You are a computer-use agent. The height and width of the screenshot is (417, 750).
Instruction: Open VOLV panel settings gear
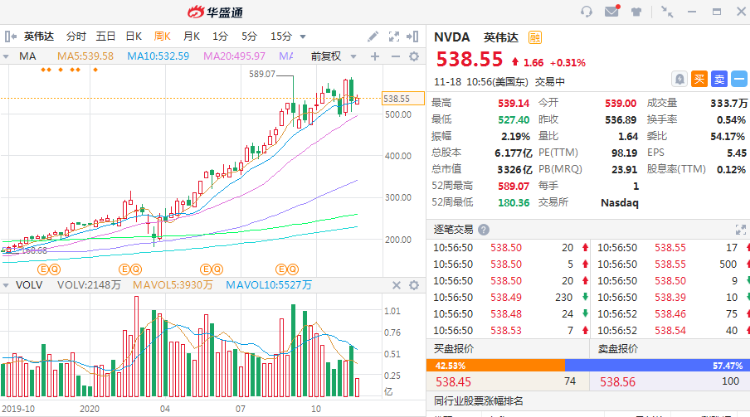414,285
